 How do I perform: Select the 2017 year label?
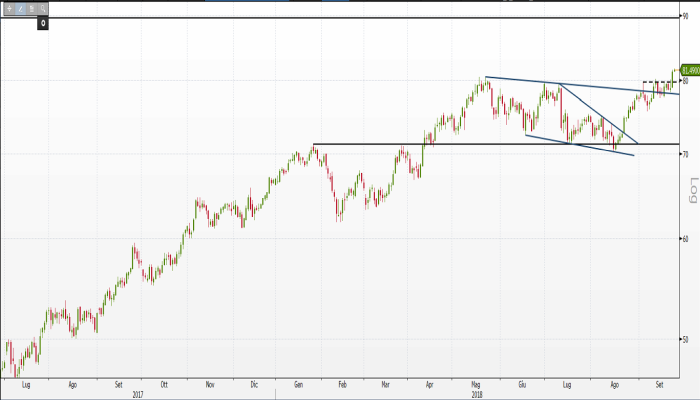(138, 393)
